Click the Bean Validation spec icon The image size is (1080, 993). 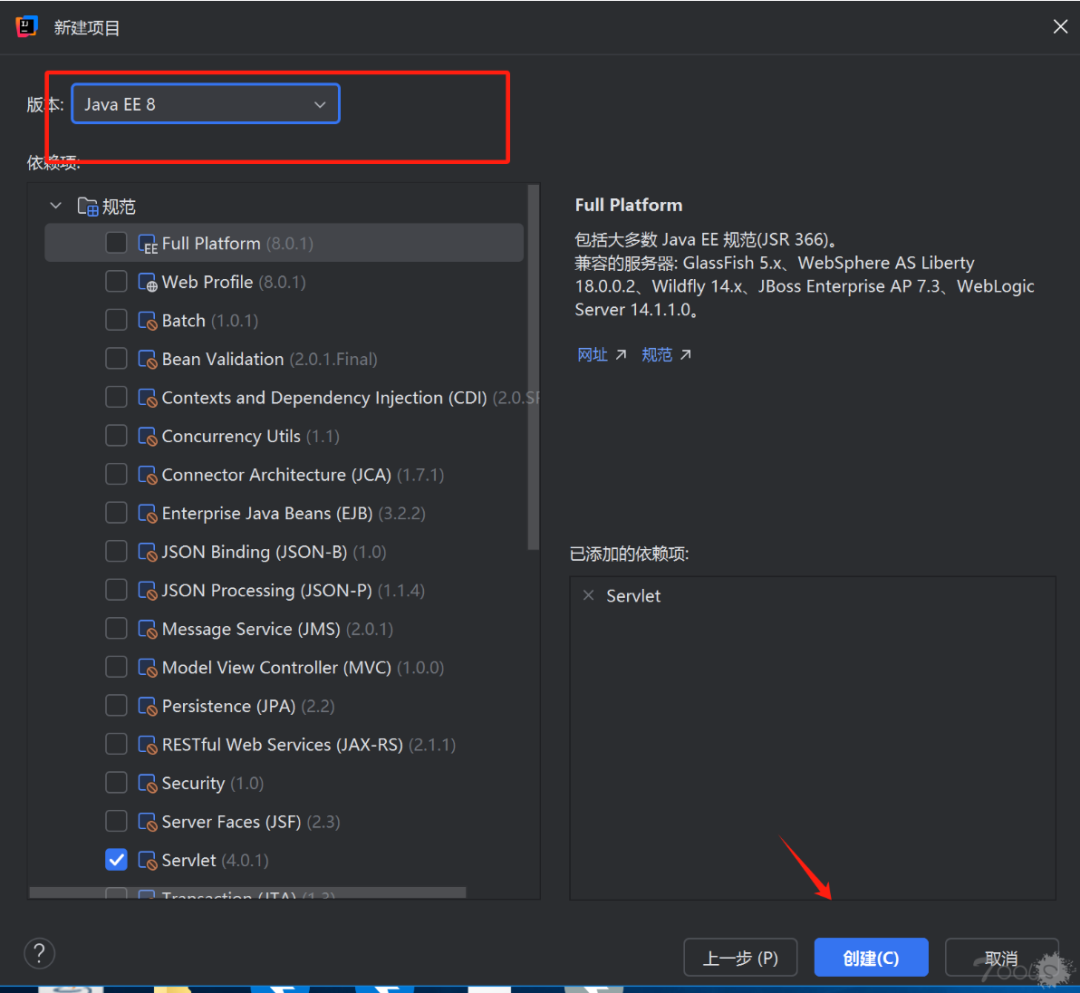[x=147, y=359]
